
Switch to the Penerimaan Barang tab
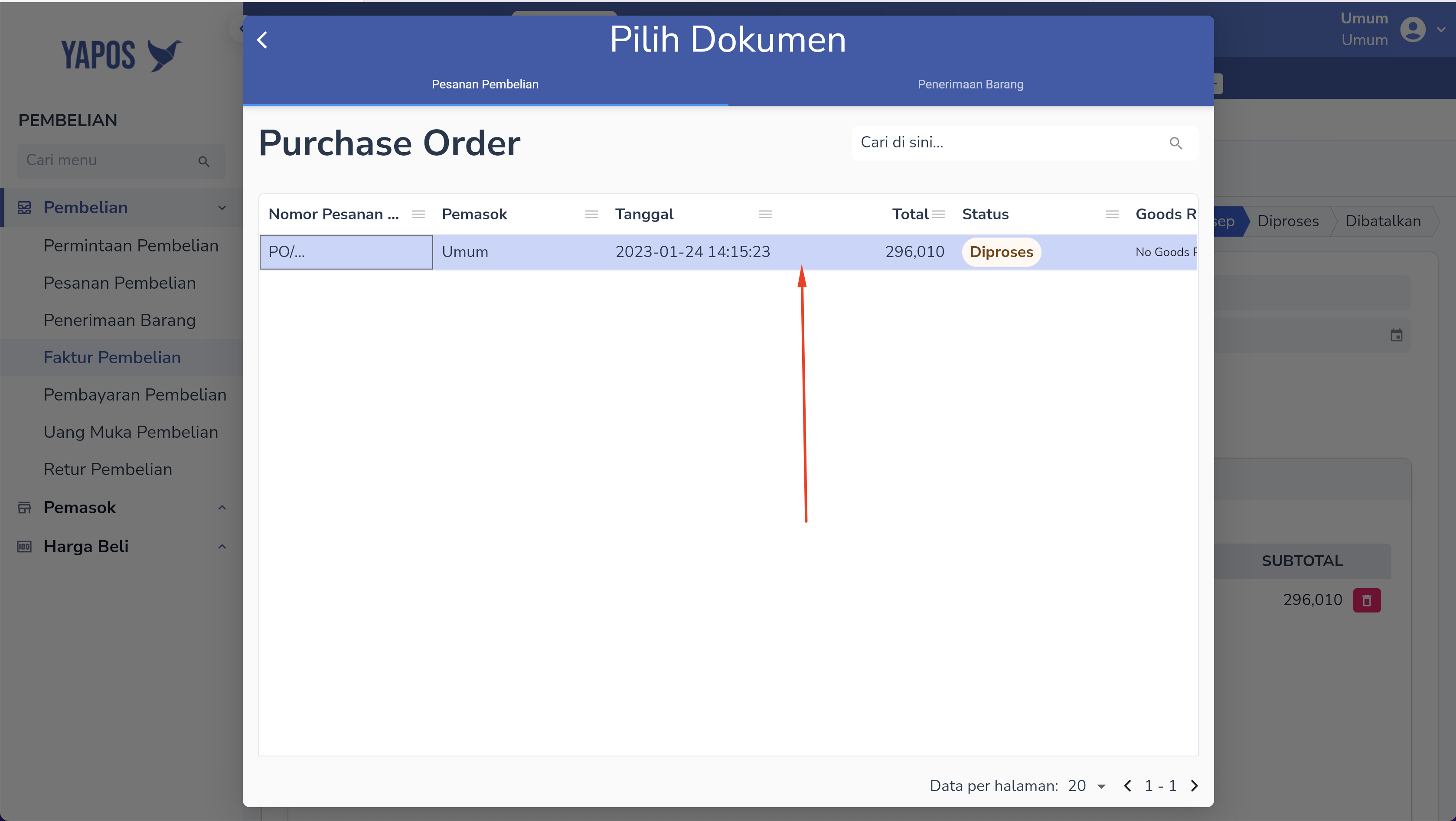click(x=970, y=84)
